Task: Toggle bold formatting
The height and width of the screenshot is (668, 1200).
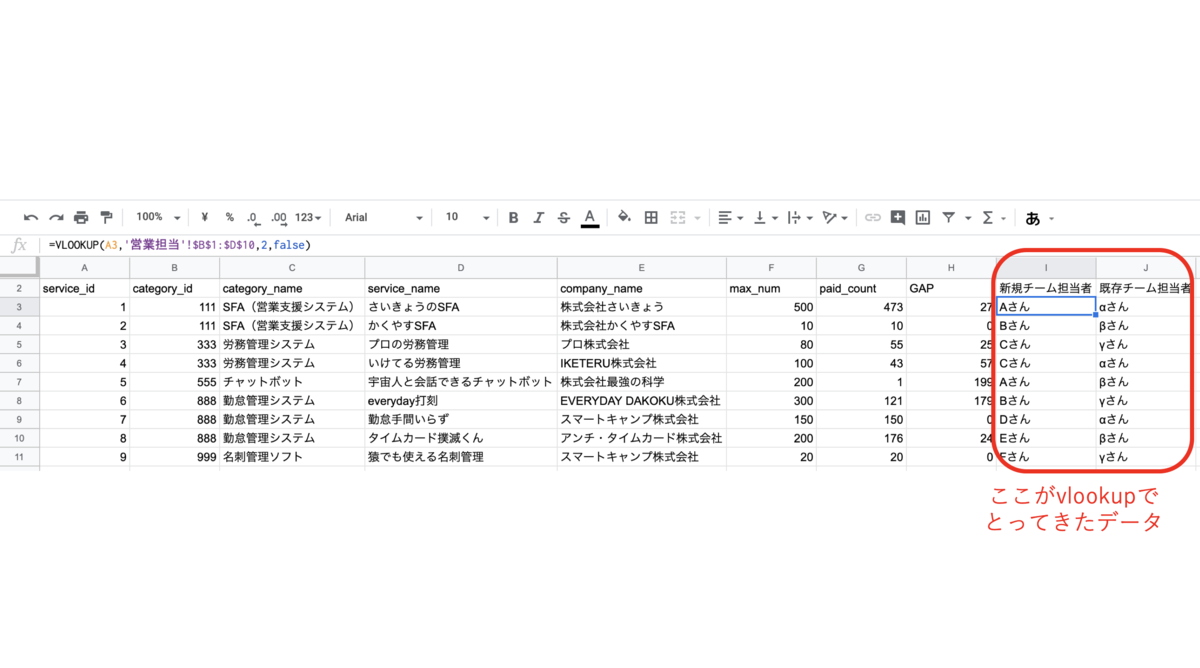Action: point(514,217)
